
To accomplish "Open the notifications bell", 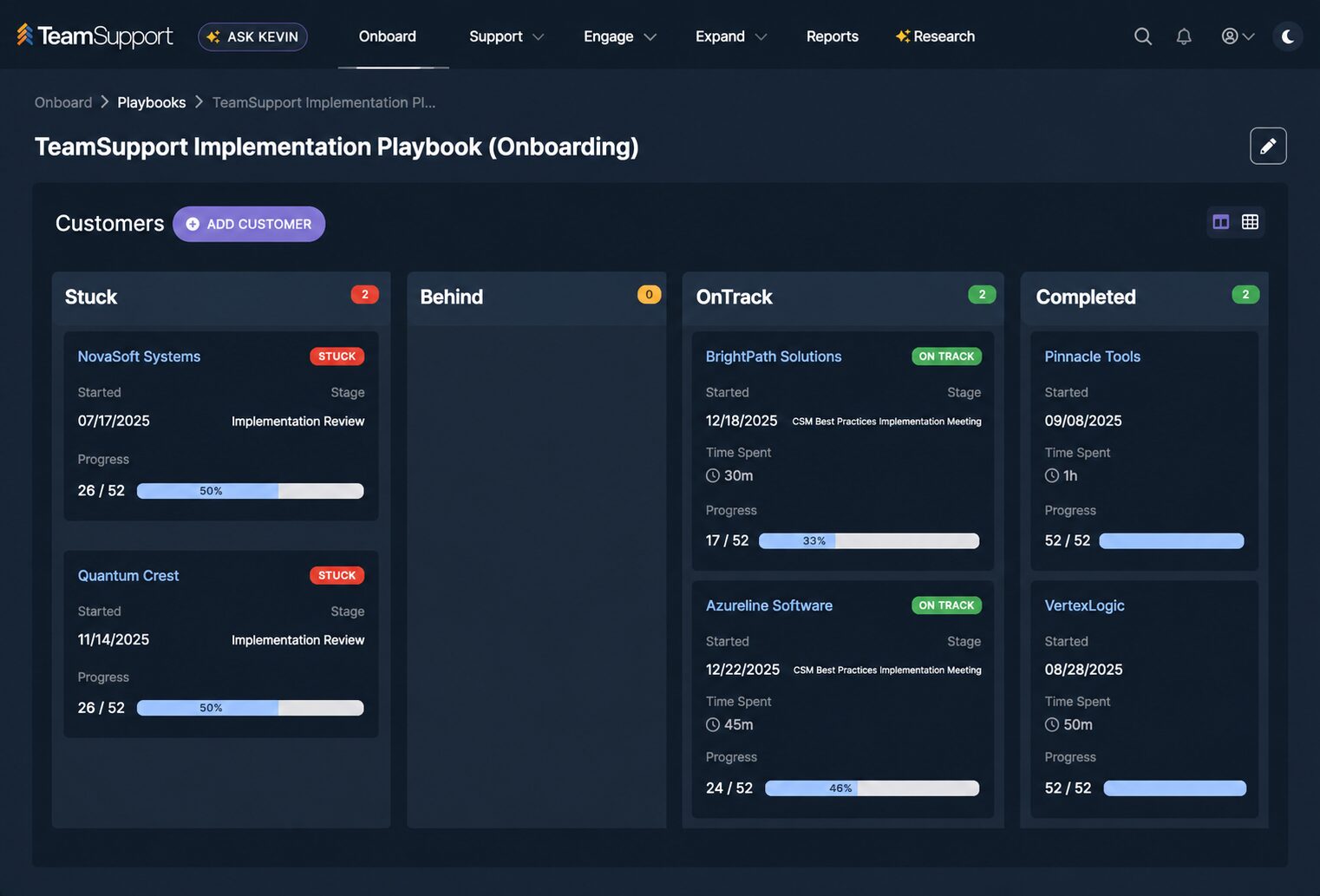I will 1184,36.
